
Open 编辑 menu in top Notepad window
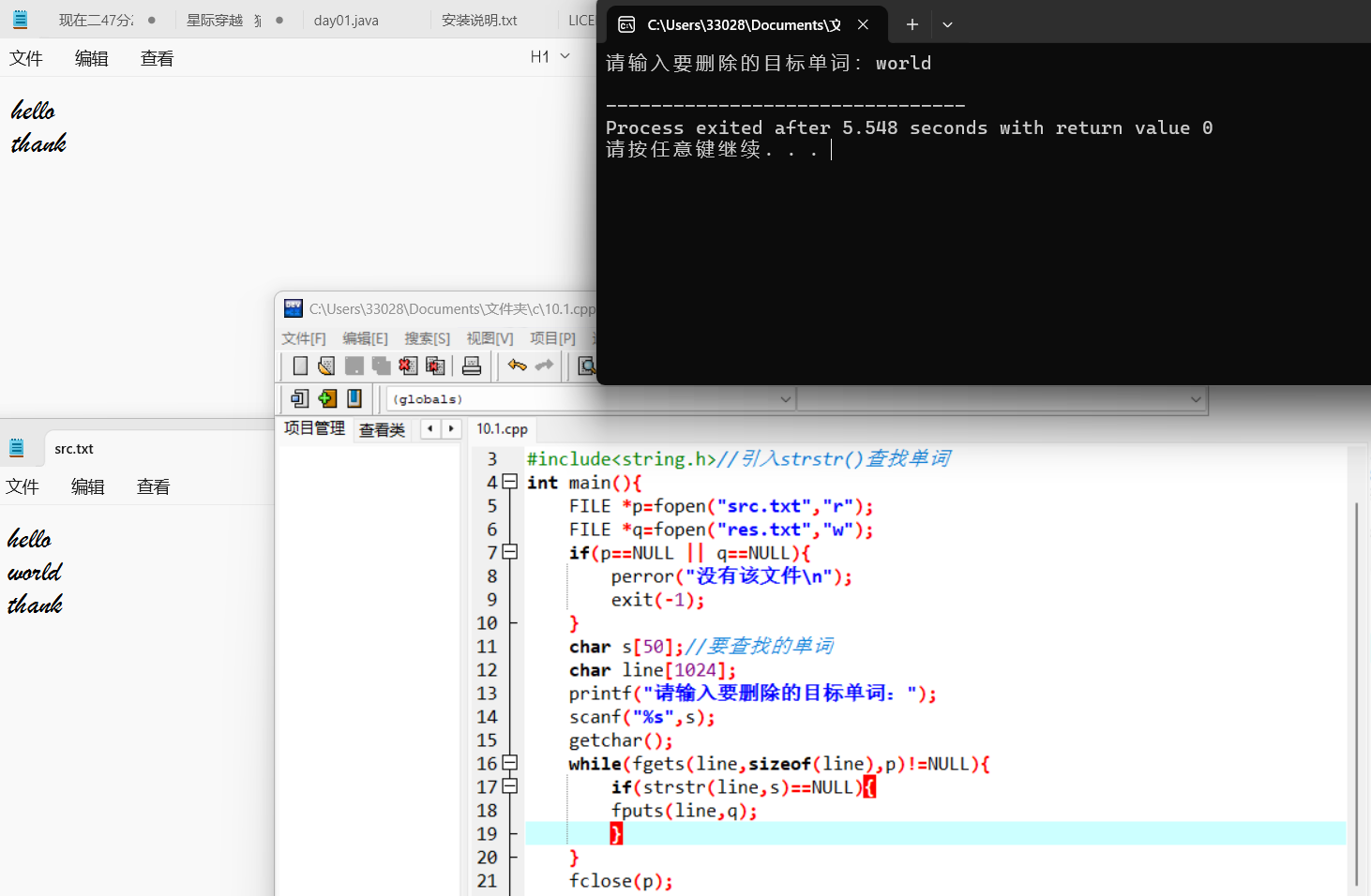click(92, 58)
